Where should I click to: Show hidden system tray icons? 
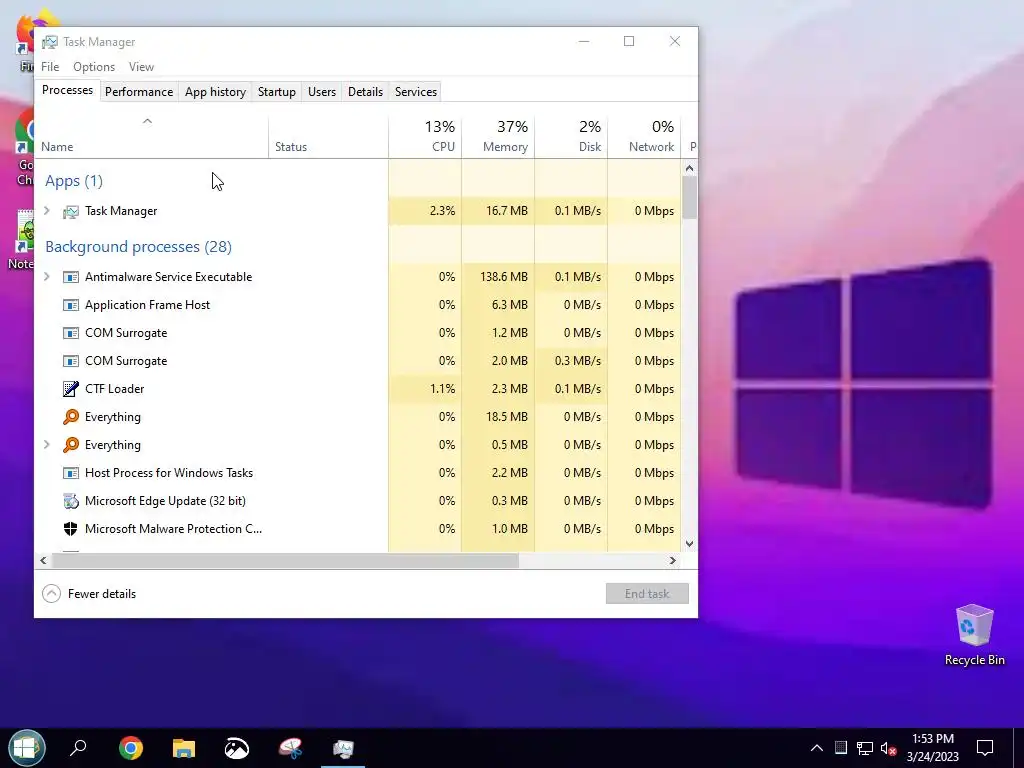(816, 748)
